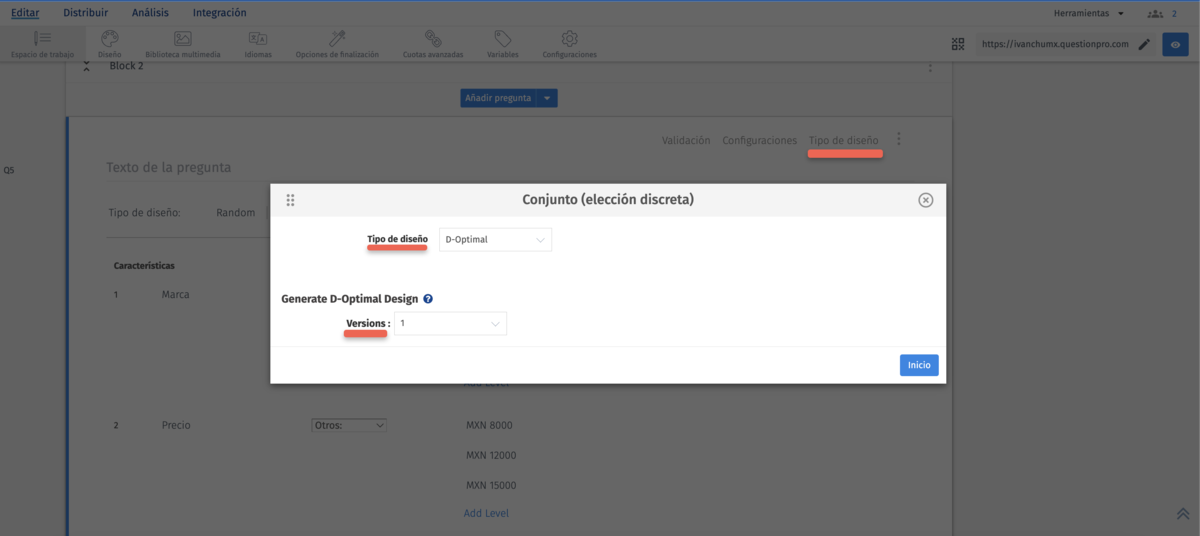Click Add Level link under Precio
The width and height of the screenshot is (1200, 536).
tap(486, 513)
